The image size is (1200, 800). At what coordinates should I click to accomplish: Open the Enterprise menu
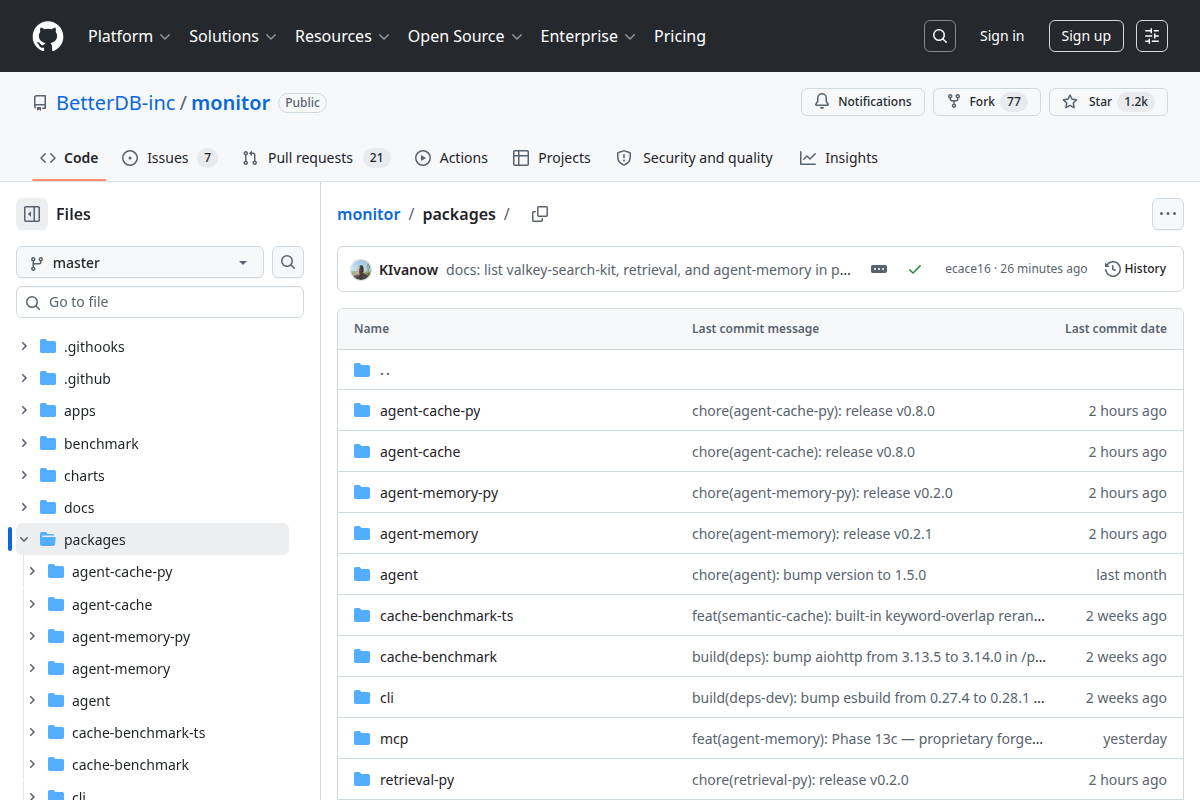coord(588,36)
